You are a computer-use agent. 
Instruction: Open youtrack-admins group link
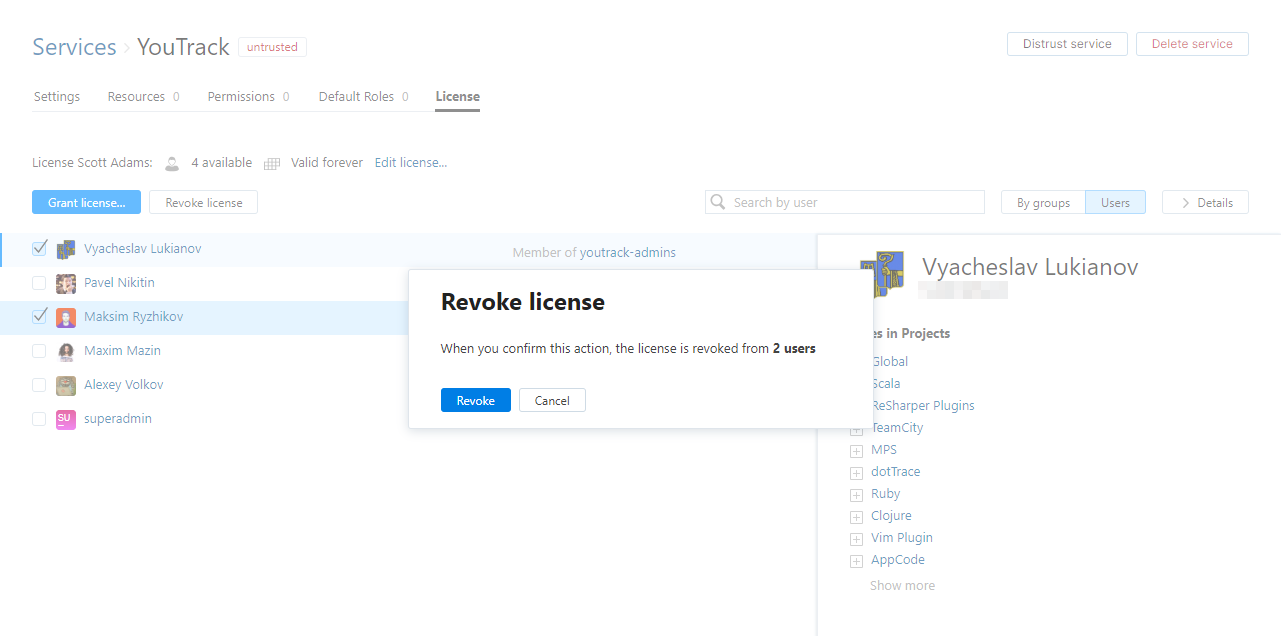[628, 253]
